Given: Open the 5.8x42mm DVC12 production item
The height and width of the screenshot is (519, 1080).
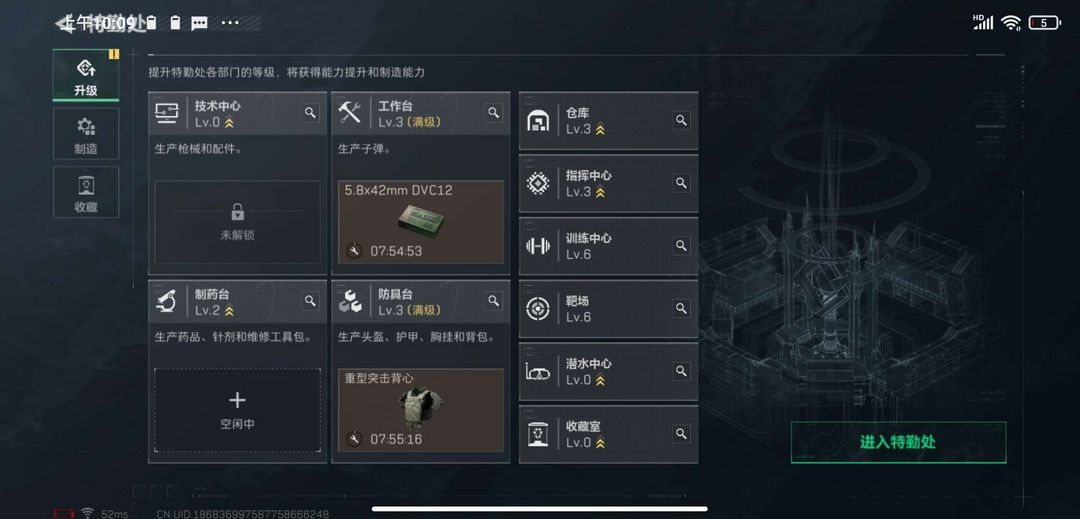Looking at the screenshot, I should 421,222.
